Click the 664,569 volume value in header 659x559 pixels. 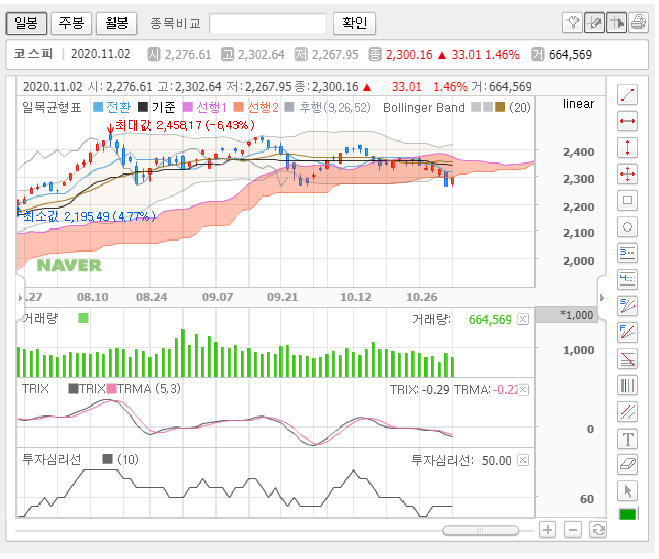click(570, 55)
